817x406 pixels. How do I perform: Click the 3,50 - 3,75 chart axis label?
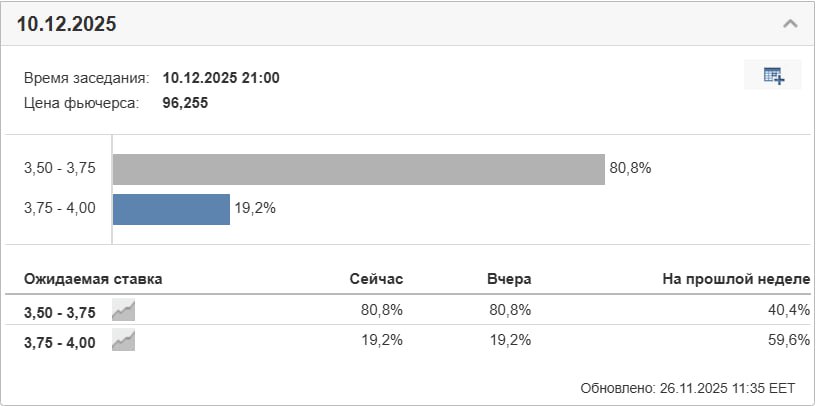click(x=60, y=169)
